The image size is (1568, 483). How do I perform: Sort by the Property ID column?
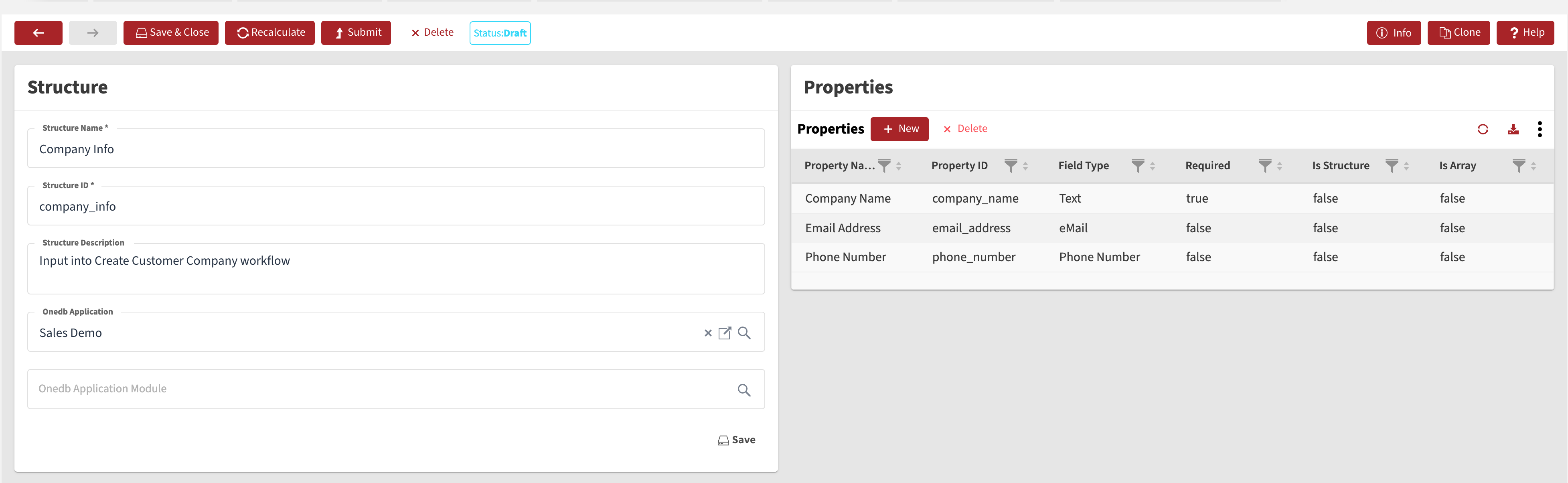[x=1026, y=166]
